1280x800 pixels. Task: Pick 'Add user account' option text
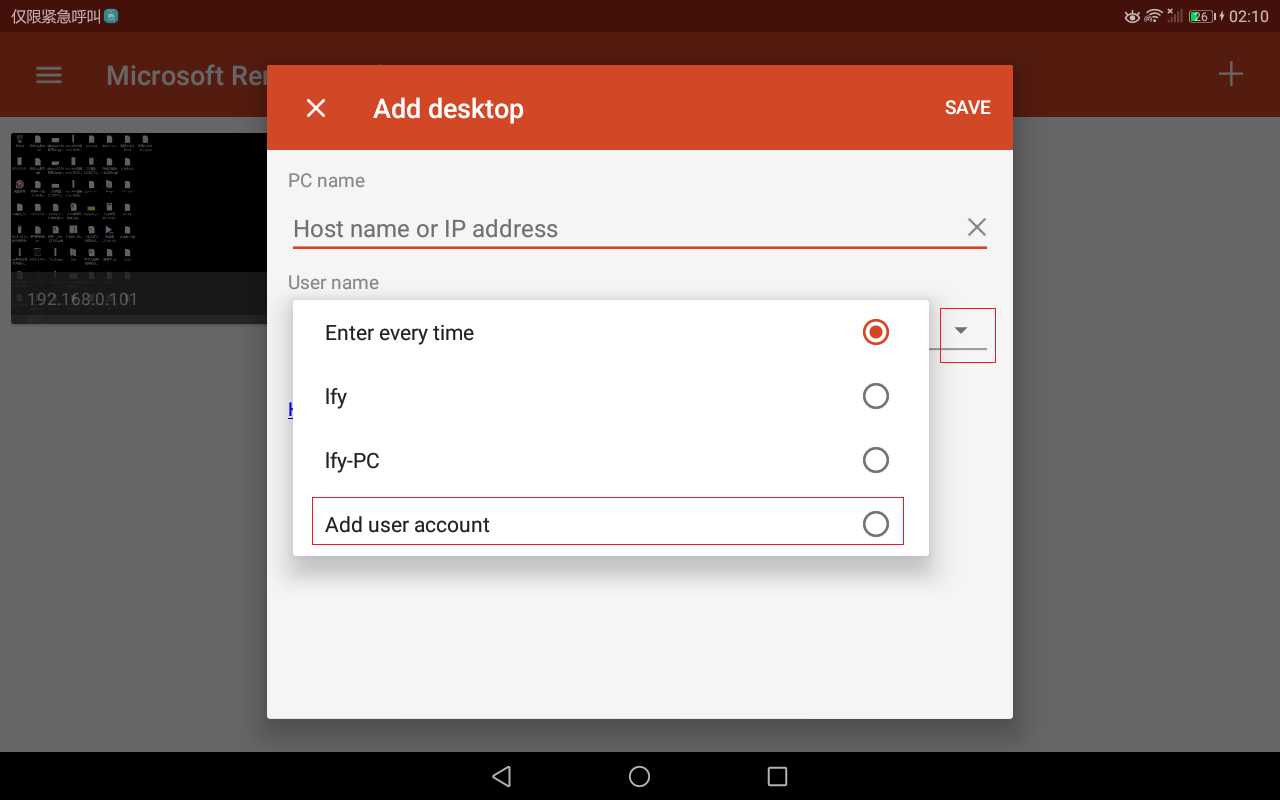point(407,525)
